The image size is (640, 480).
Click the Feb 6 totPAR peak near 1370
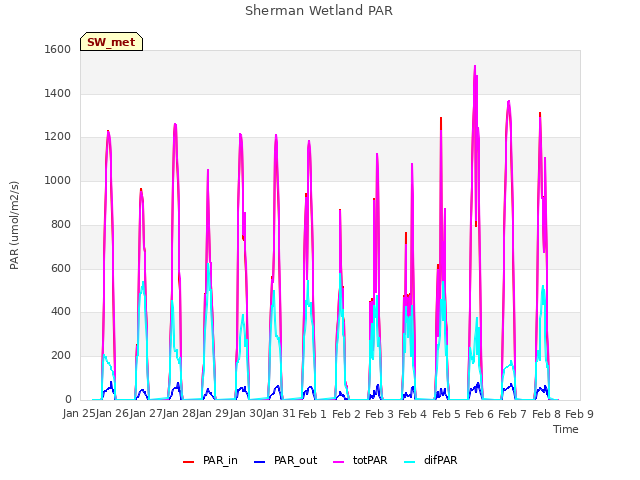[509, 101]
